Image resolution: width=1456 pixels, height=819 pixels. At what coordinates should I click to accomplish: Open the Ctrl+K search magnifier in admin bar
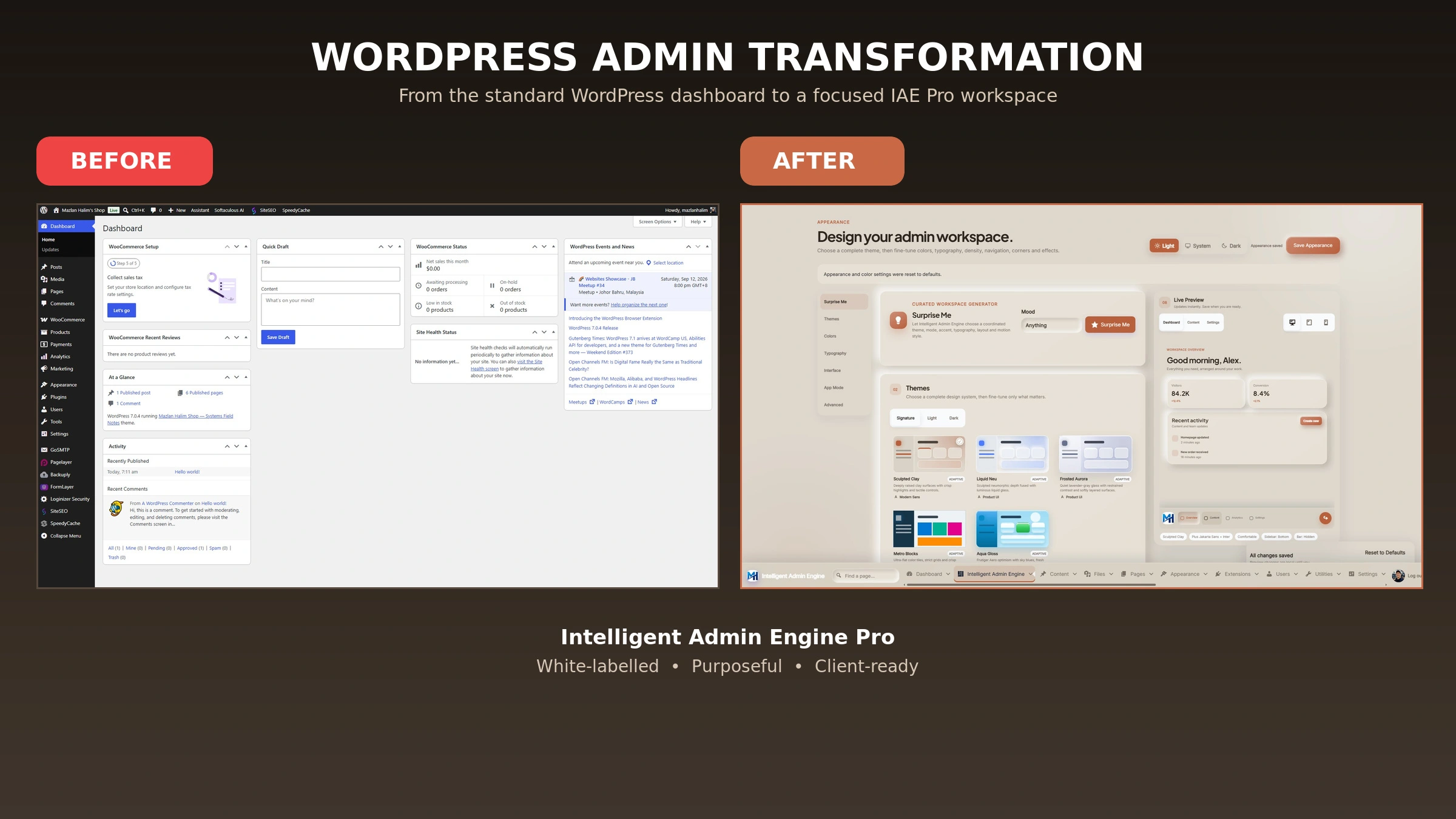click(126, 210)
